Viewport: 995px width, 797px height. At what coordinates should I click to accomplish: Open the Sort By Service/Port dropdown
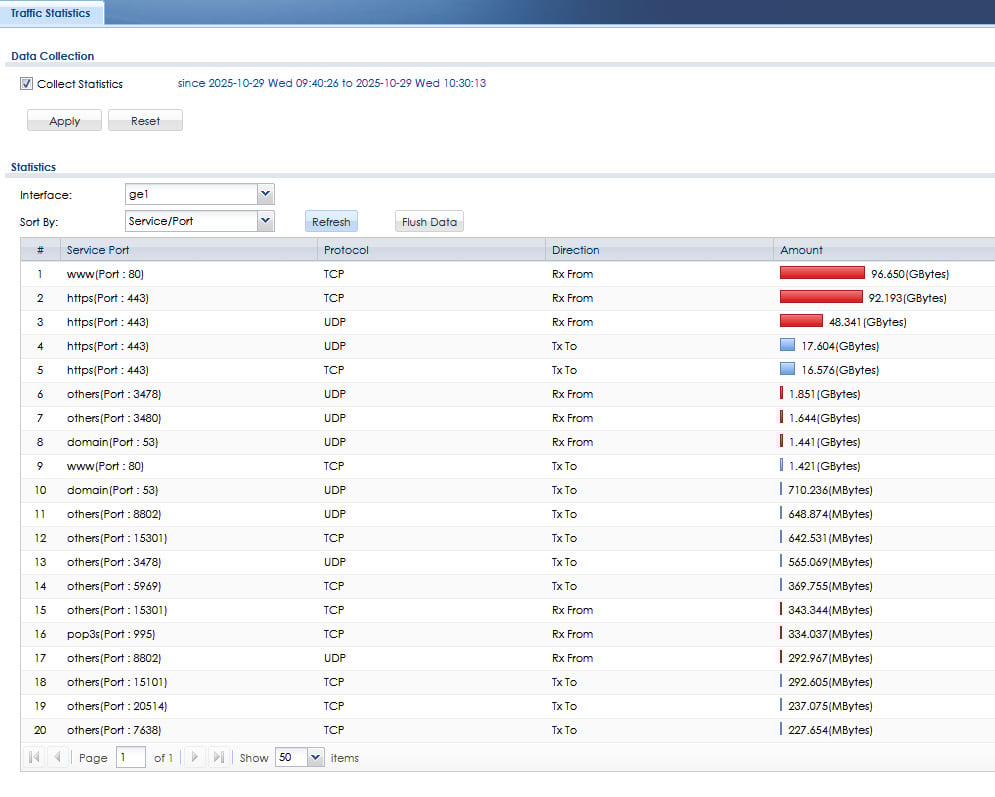265,221
